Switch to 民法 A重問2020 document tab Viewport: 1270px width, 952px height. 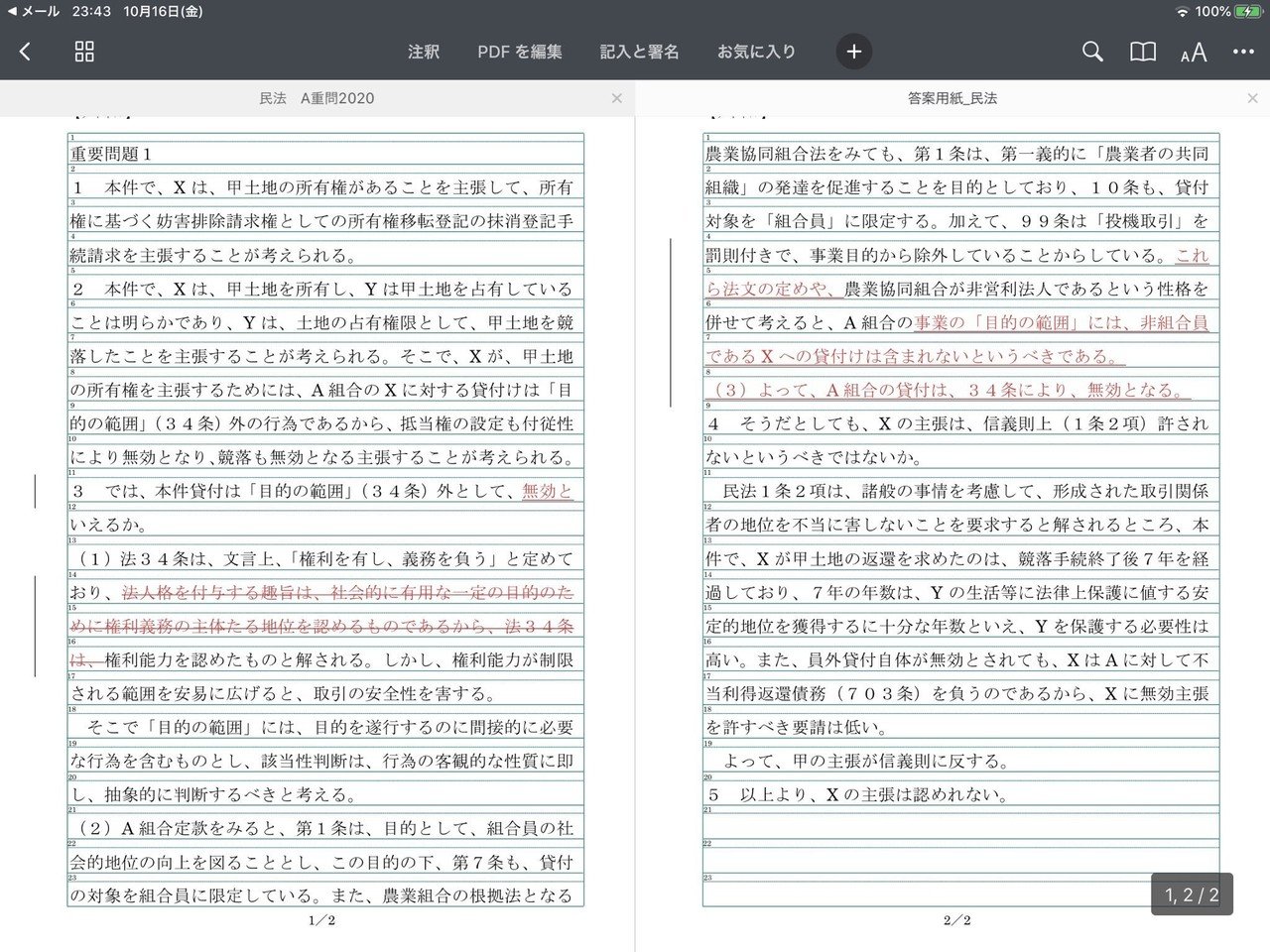click(317, 98)
